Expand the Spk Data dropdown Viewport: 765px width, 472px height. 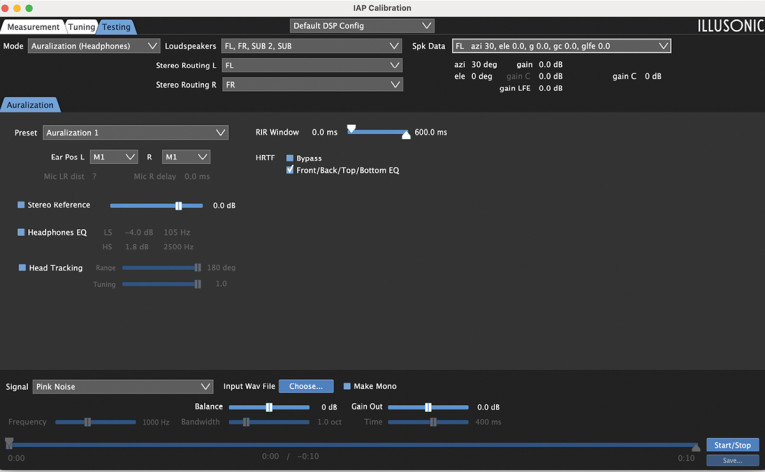(561, 46)
